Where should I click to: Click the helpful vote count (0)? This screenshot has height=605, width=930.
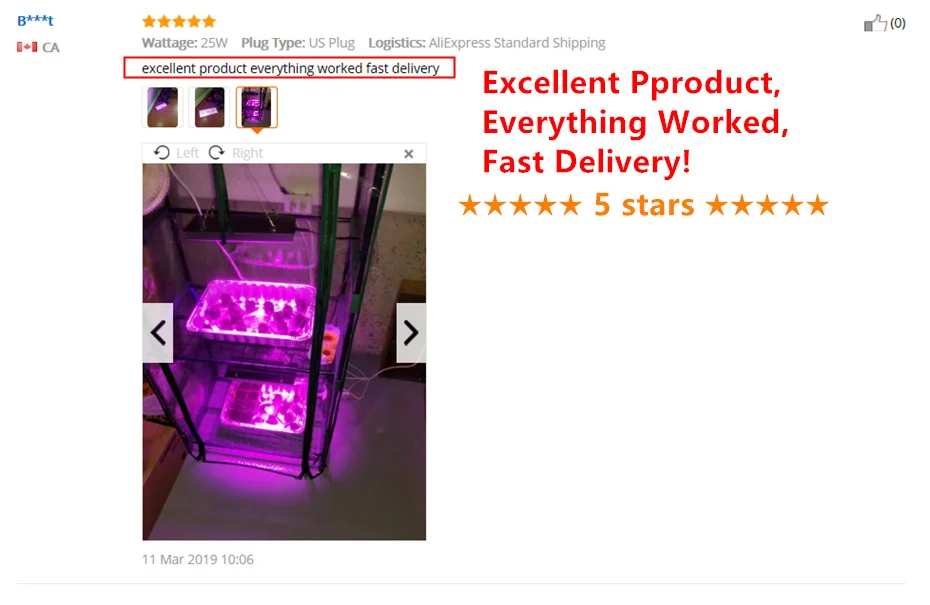coord(897,23)
